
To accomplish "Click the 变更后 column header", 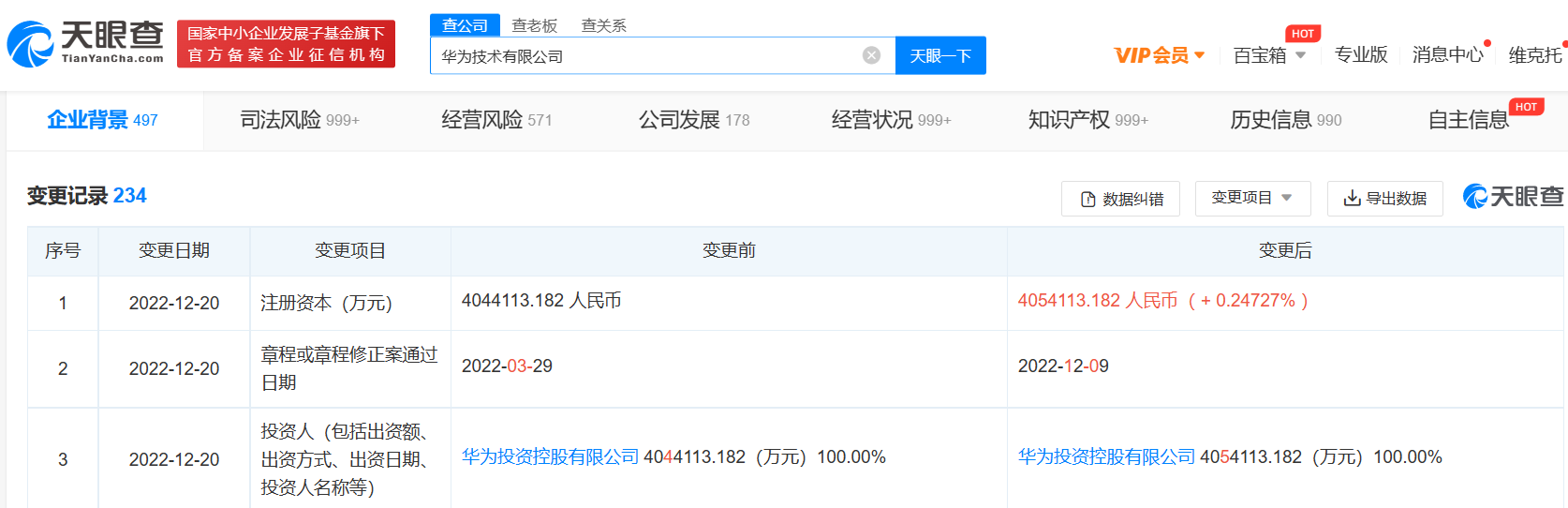I will (x=1285, y=250).
